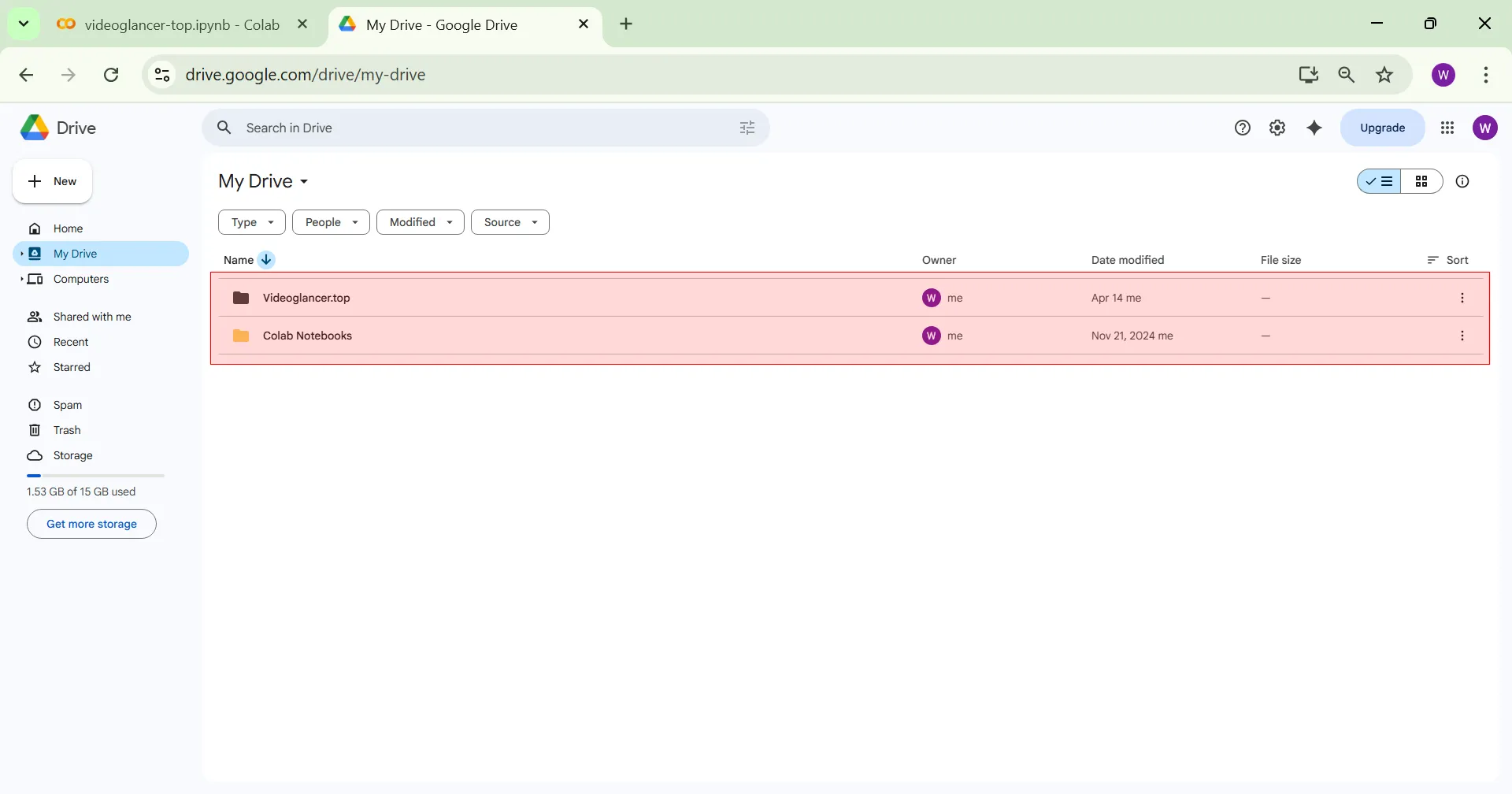
Task: Open Chrome three-dot menu
Action: [x=1486, y=75]
